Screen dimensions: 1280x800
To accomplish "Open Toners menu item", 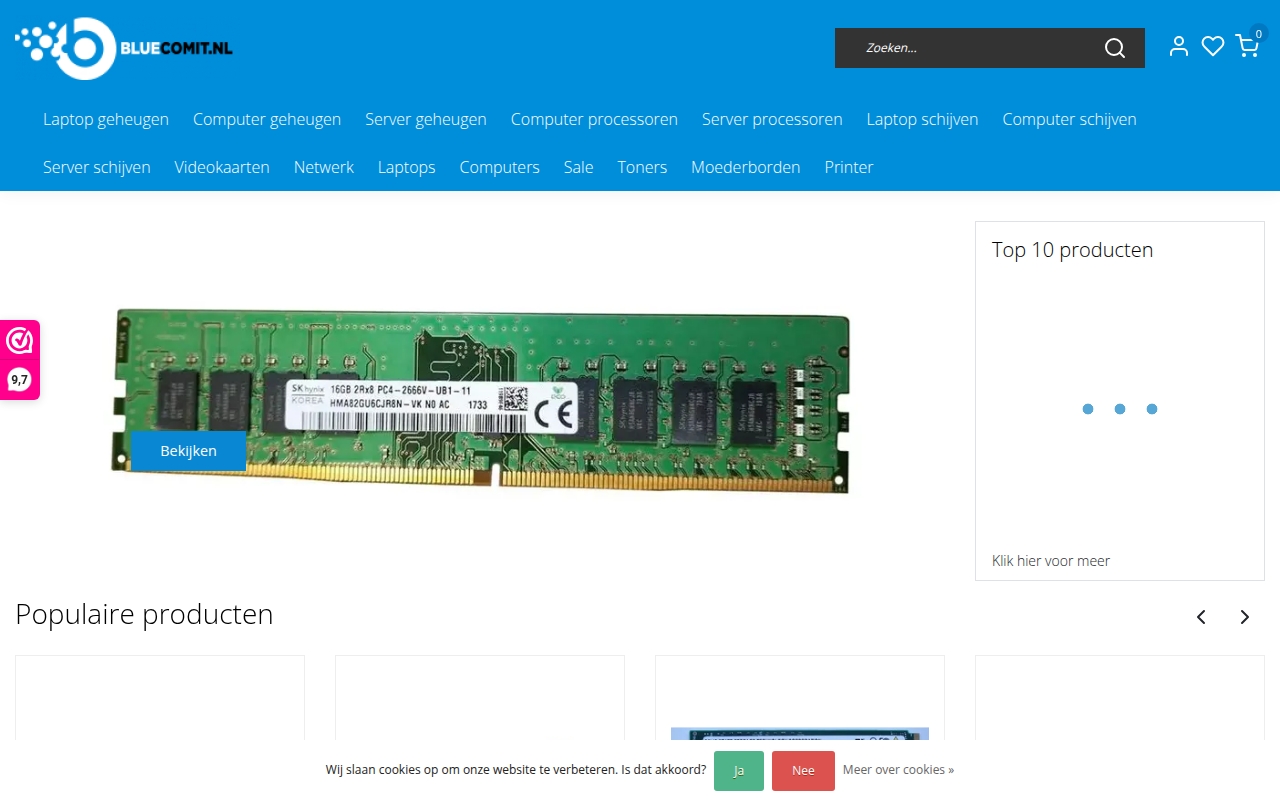I will (642, 167).
